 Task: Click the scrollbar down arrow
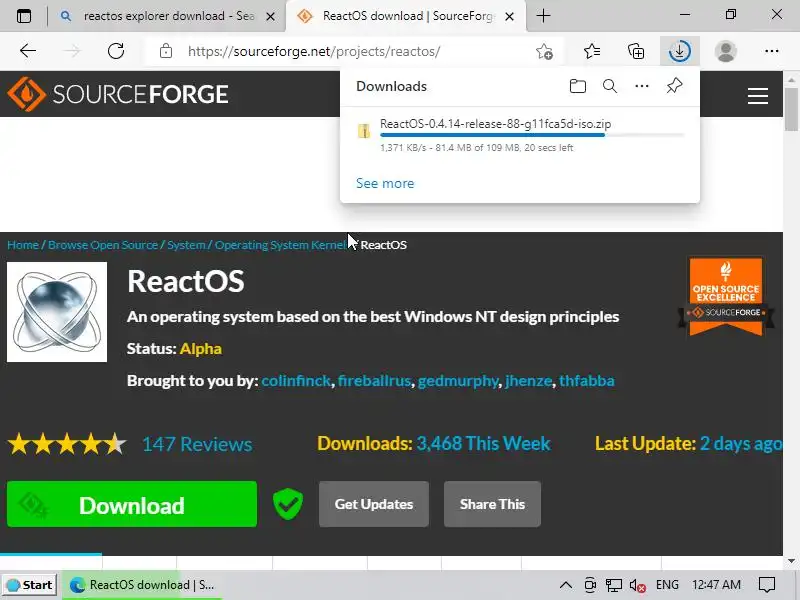click(791, 561)
